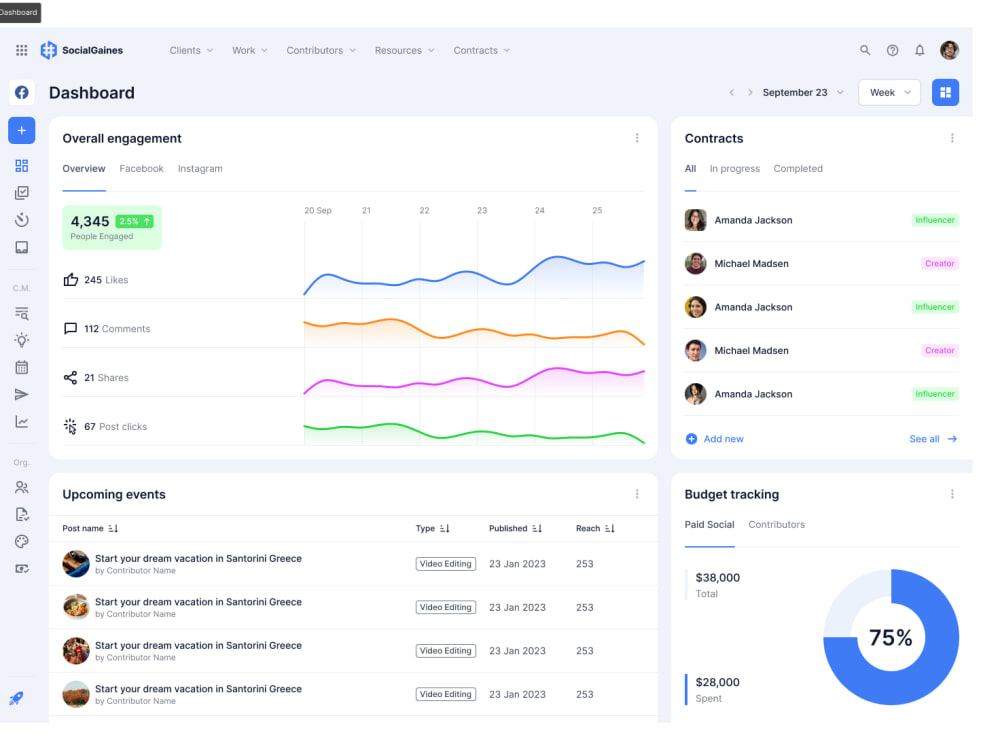The width and height of the screenshot is (1000, 750).
Task: Expand the Contributors menu
Action: coord(321,50)
